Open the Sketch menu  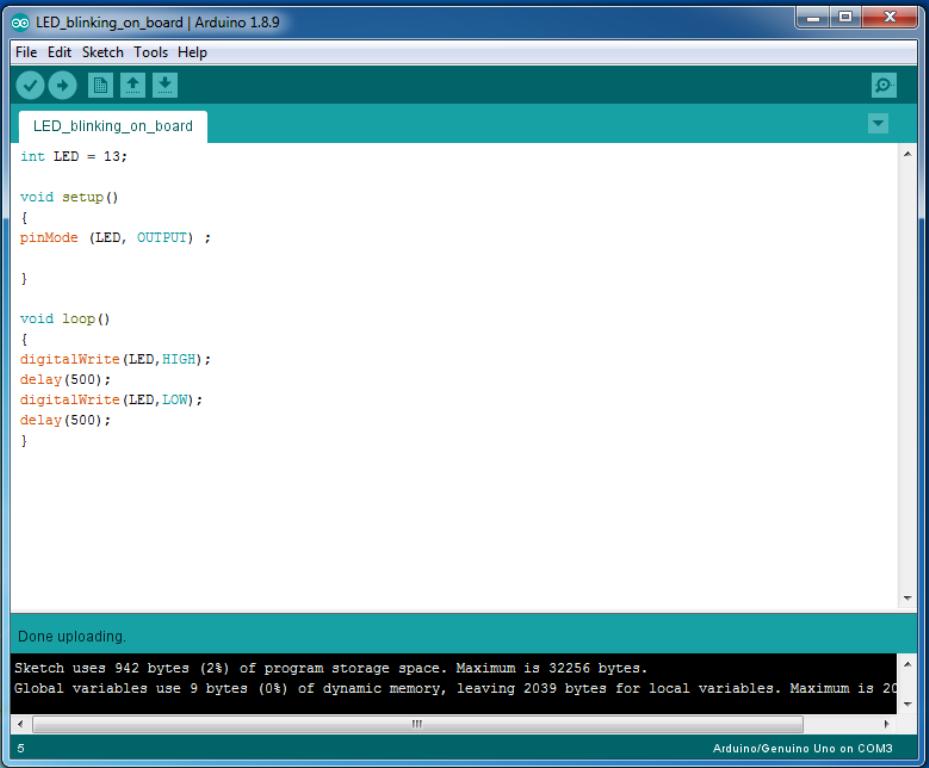tap(102, 52)
